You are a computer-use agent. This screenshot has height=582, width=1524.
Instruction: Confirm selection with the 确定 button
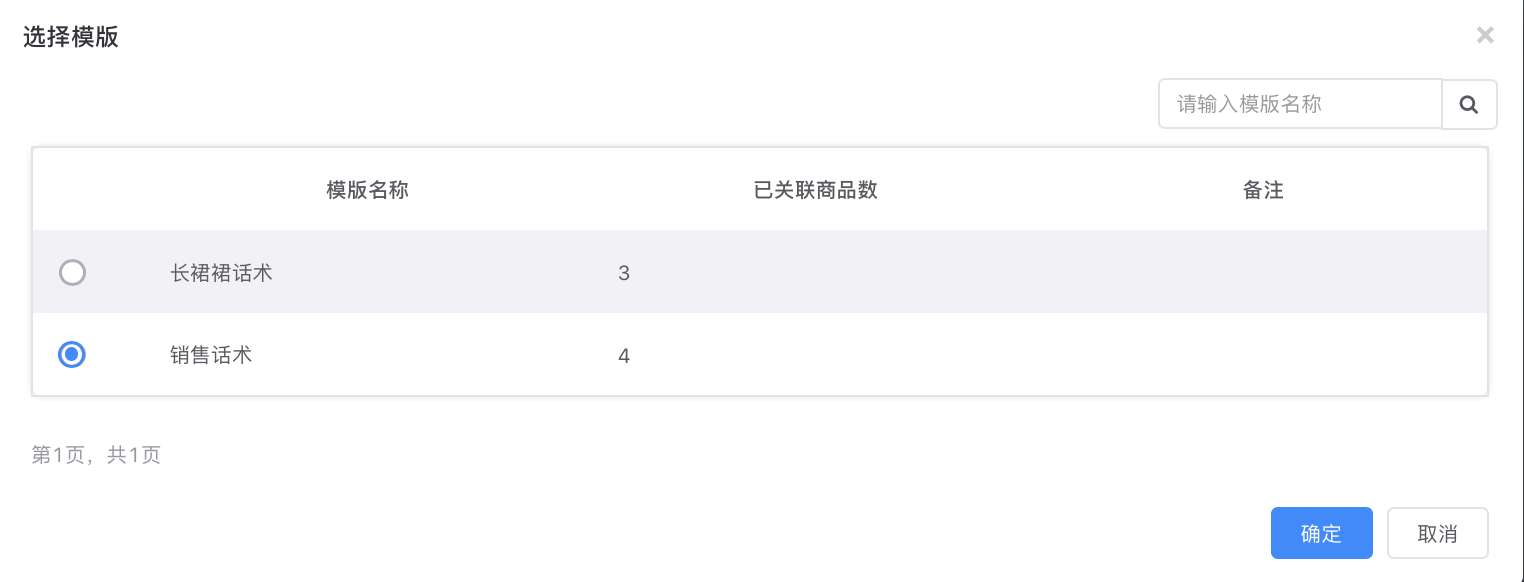[x=1321, y=533]
